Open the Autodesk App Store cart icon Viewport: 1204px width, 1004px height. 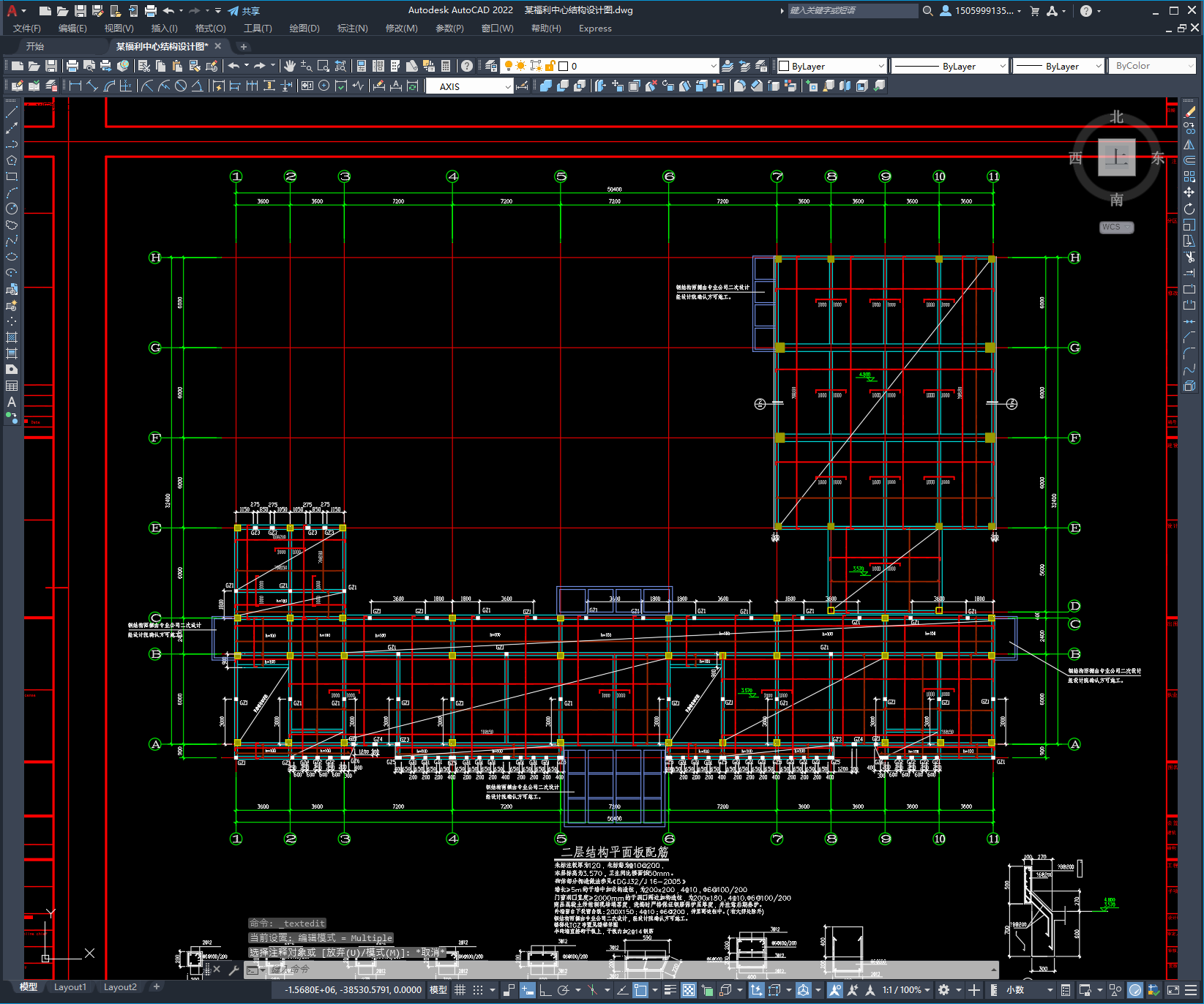point(1034,10)
